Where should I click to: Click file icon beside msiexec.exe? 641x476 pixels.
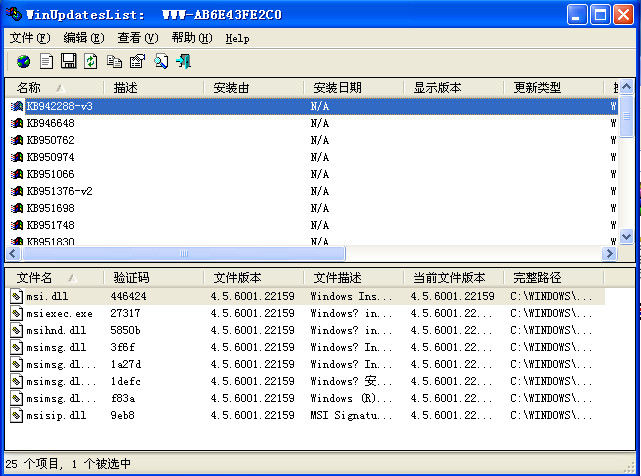click(16, 313)
